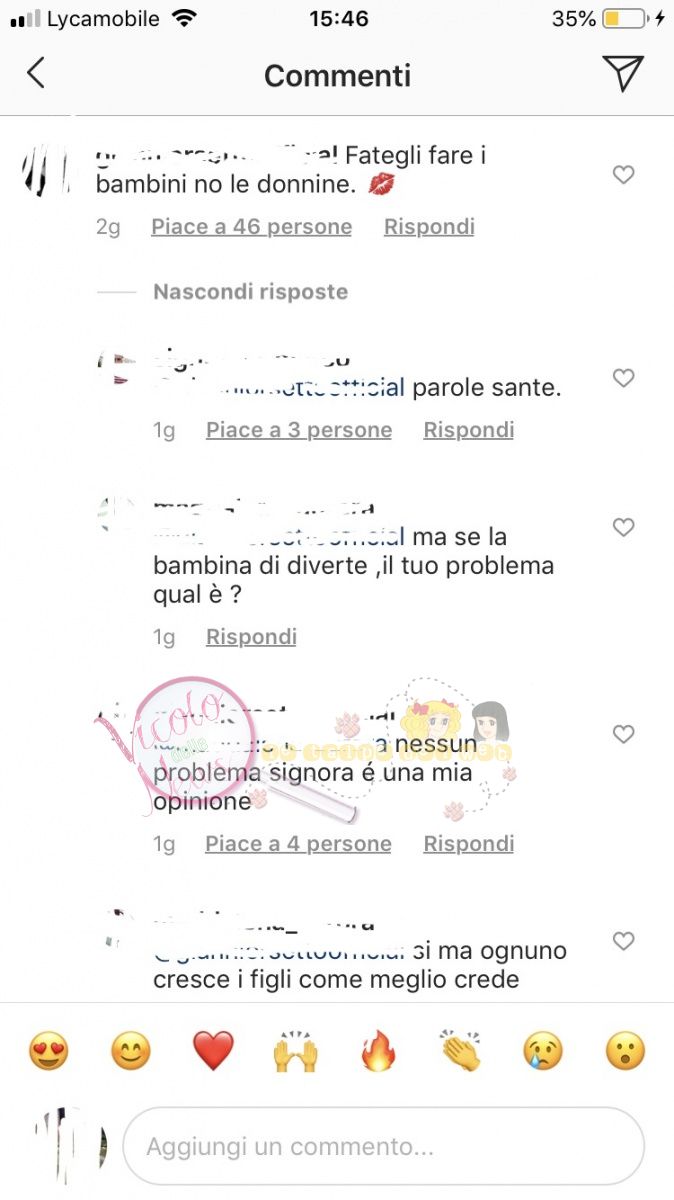Screen dimensions: 674x1200
Task: Open 'Piace a 46 persone' likes list
Action: click(251, 227)
